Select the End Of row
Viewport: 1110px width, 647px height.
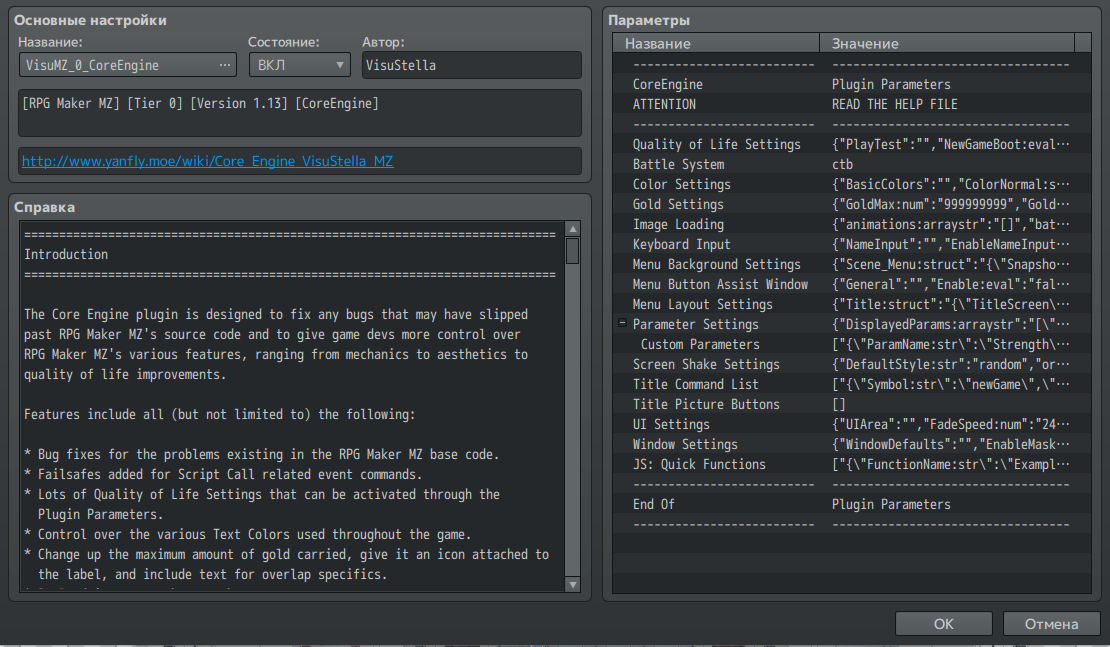click(x=852, y=504)
